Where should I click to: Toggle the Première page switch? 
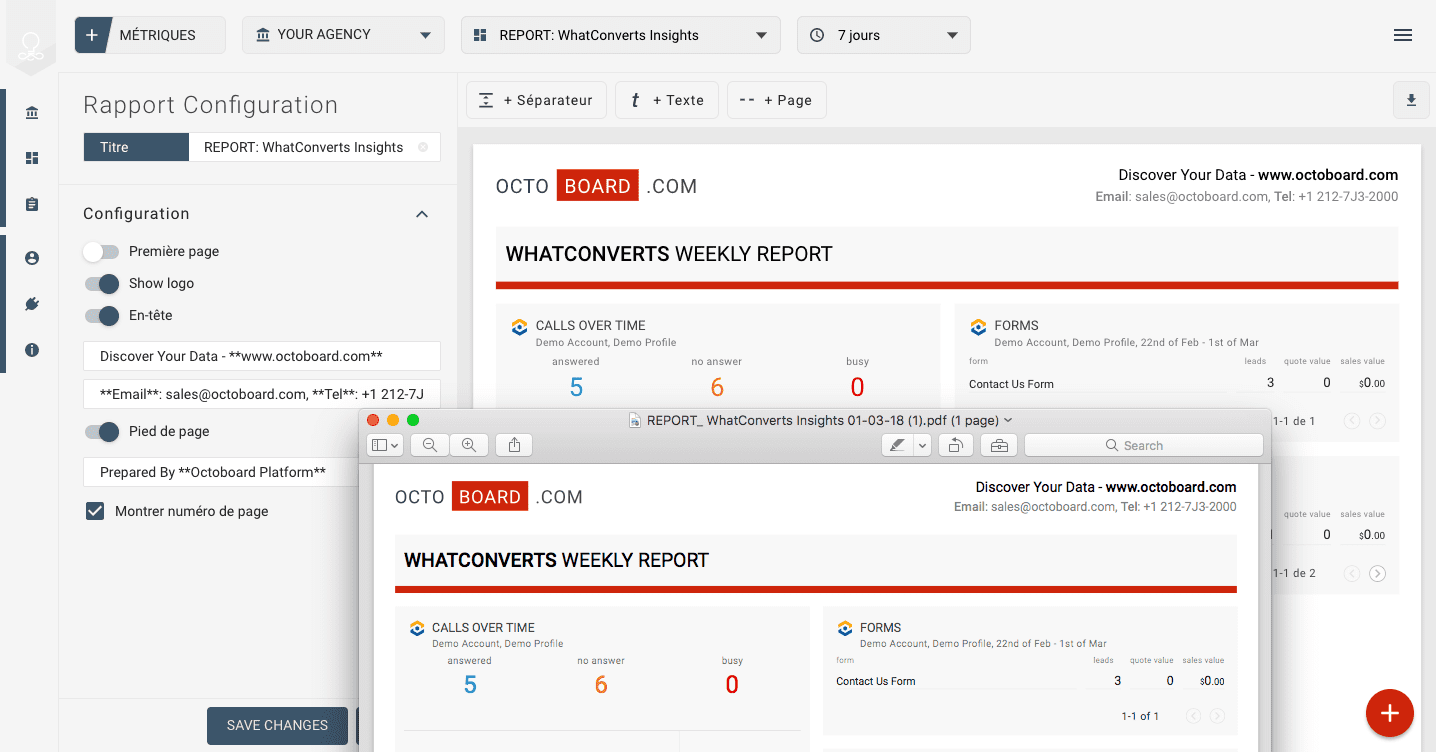tap(101, 252)
